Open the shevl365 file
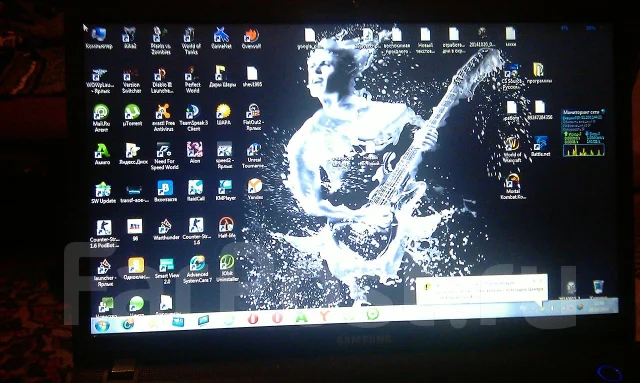Screen dimensions: 640x383 252,77
